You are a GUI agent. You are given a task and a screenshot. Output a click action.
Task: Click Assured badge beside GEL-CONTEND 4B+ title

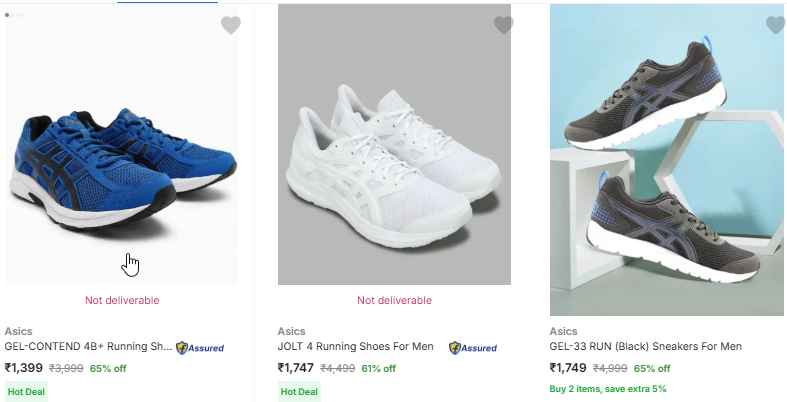pyautogui.click(x=199, y=348)
